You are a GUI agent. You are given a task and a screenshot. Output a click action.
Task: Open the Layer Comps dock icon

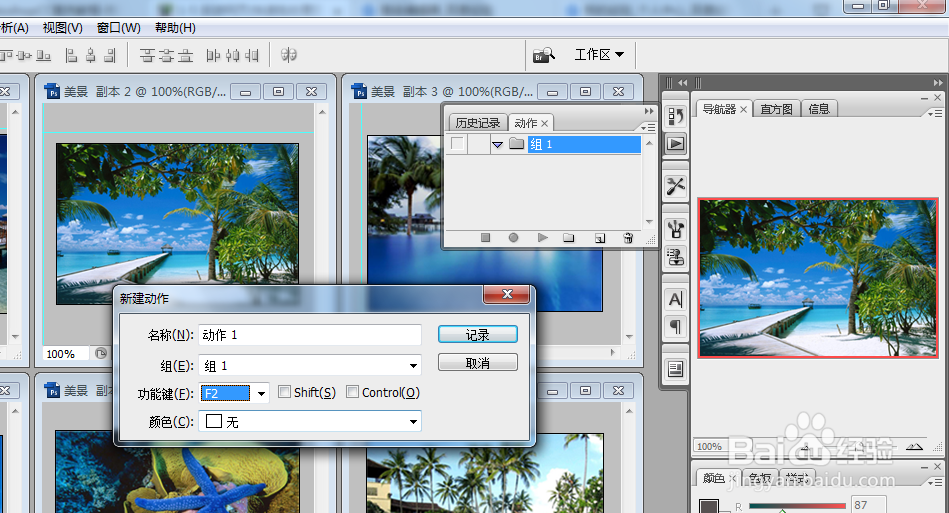675,369
